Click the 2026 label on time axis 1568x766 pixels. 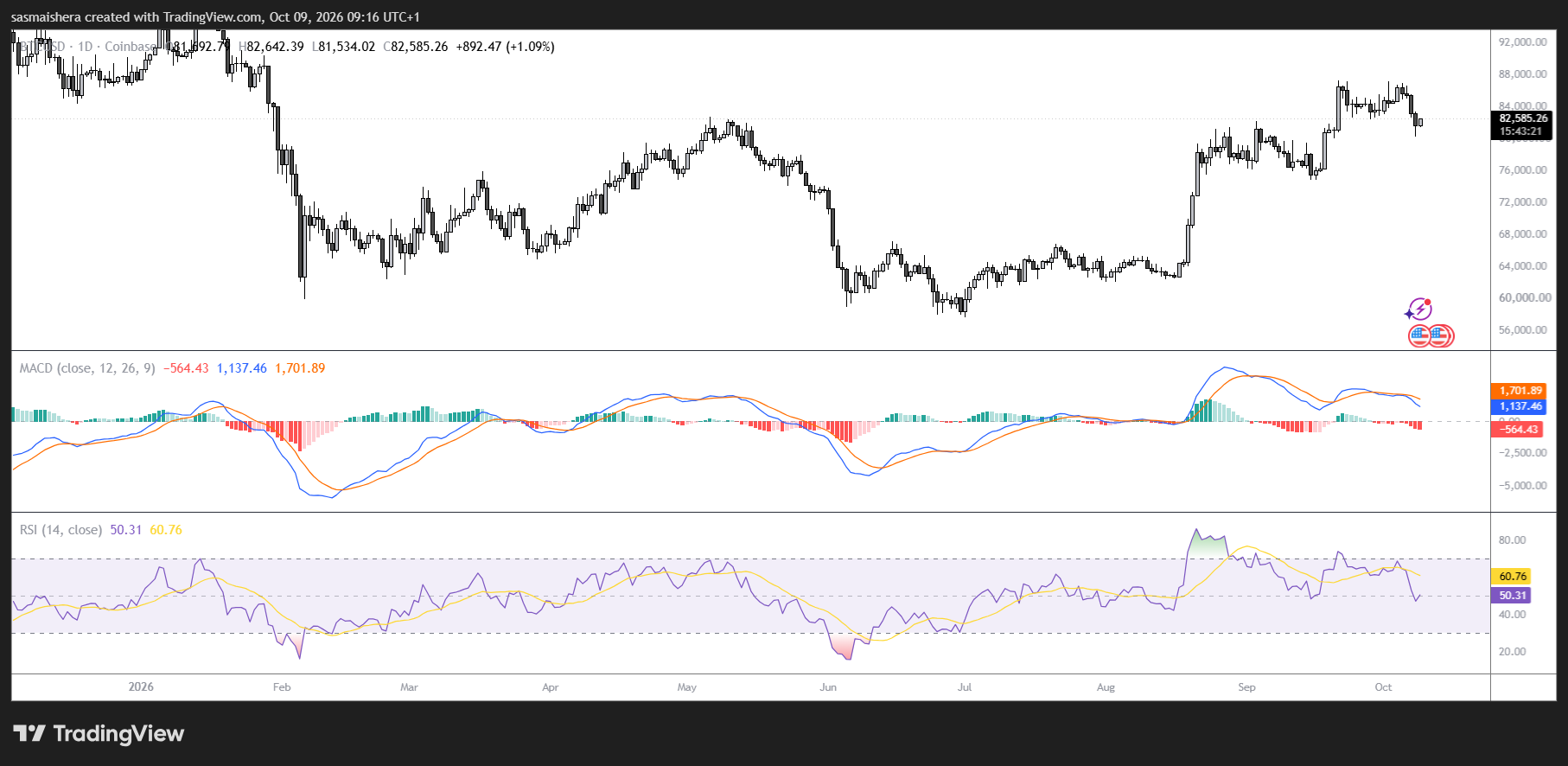click(141, 686)
